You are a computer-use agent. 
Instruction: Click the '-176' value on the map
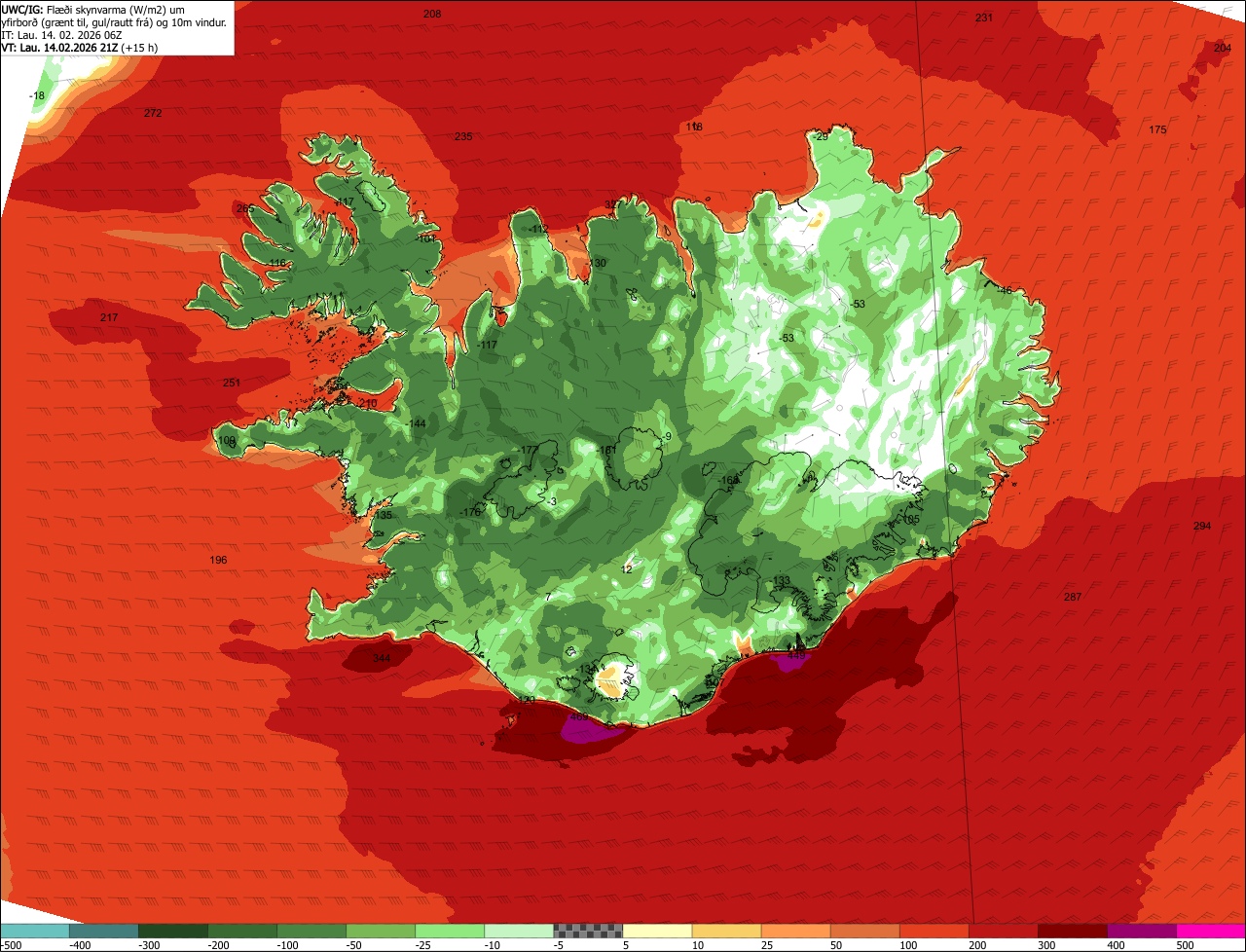click(470, 512)
